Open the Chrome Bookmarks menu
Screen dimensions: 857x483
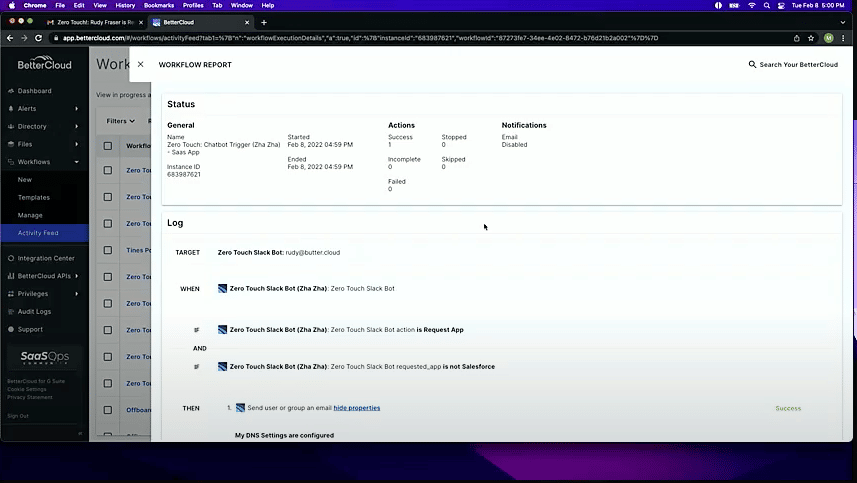click(159, 5)
